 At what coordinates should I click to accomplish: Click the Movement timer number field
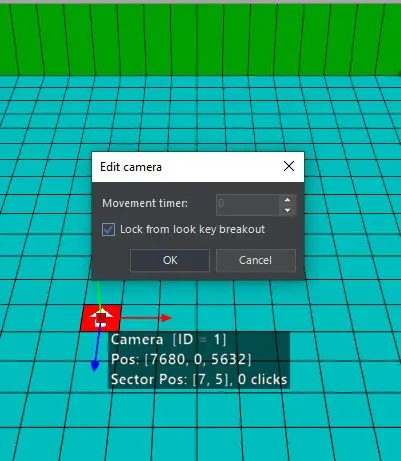pos(248,205)
